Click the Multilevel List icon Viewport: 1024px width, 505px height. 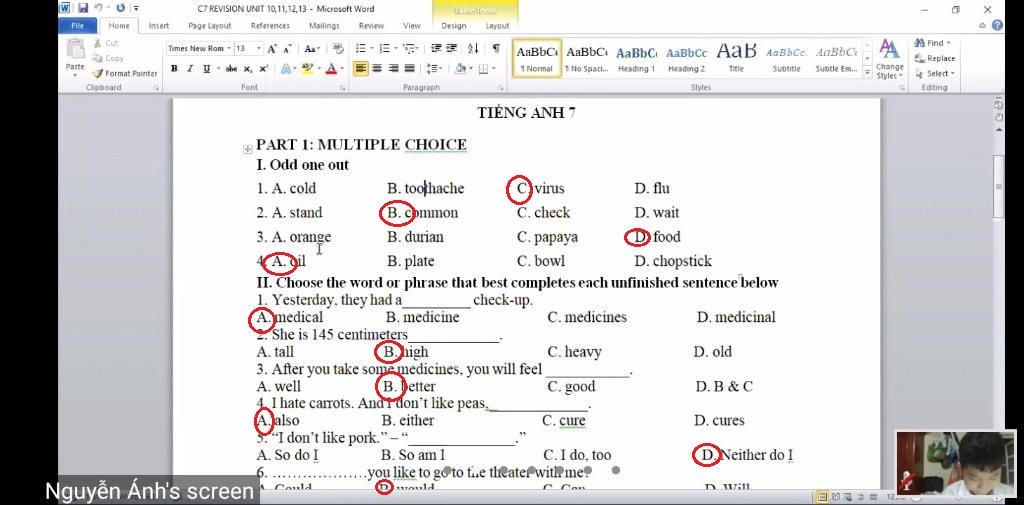410,48
